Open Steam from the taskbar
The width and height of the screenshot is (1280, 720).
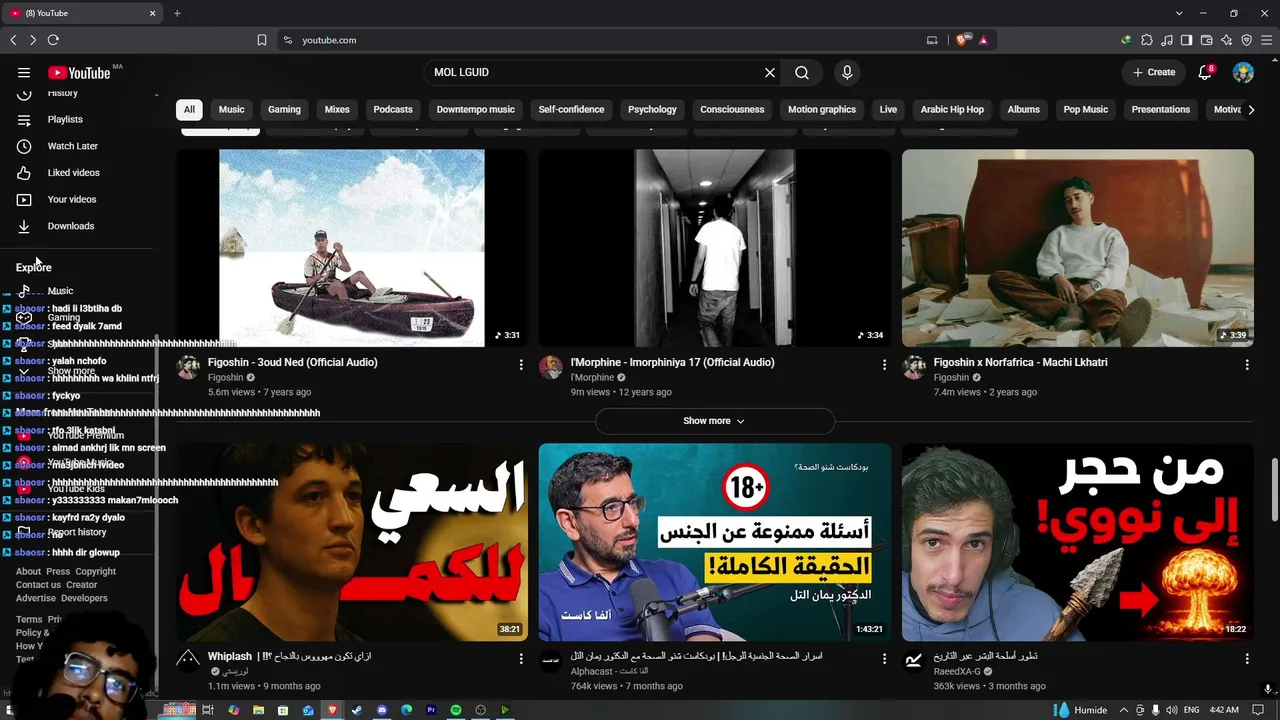pos(357,710)
